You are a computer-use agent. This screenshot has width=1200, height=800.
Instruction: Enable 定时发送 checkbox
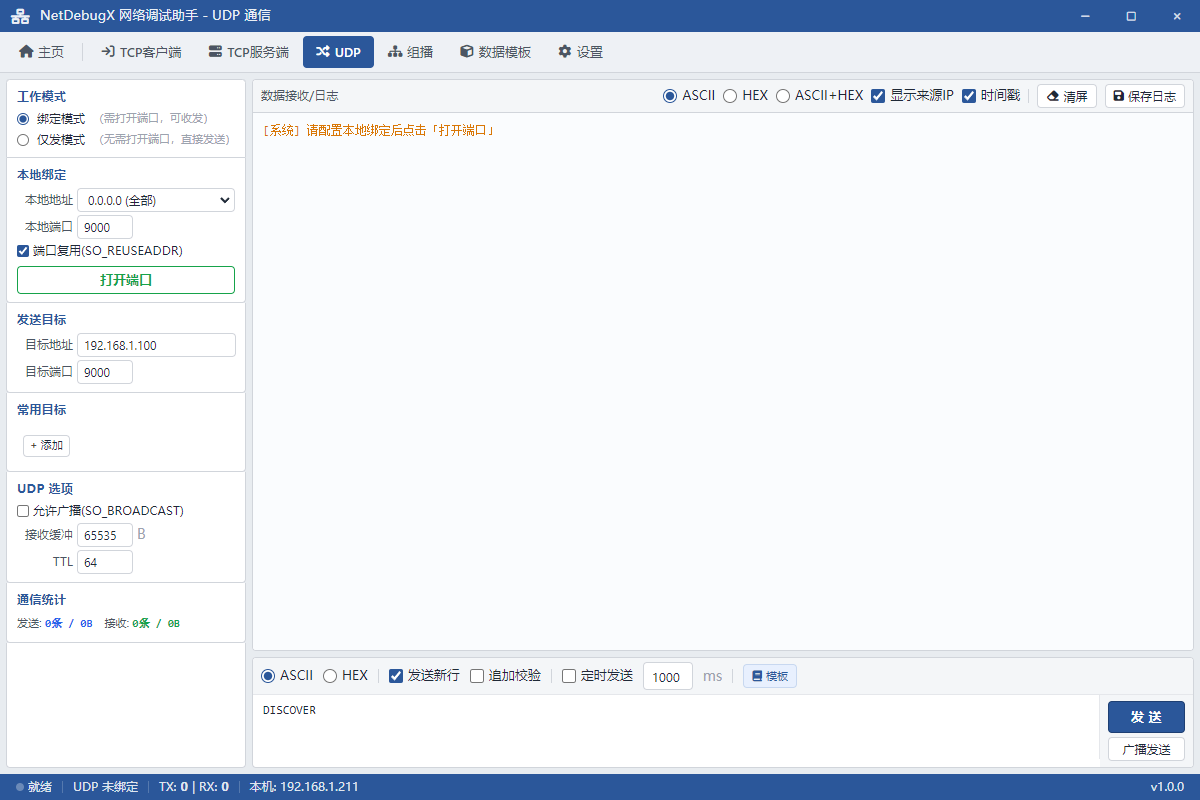click(x=569, y=676)
